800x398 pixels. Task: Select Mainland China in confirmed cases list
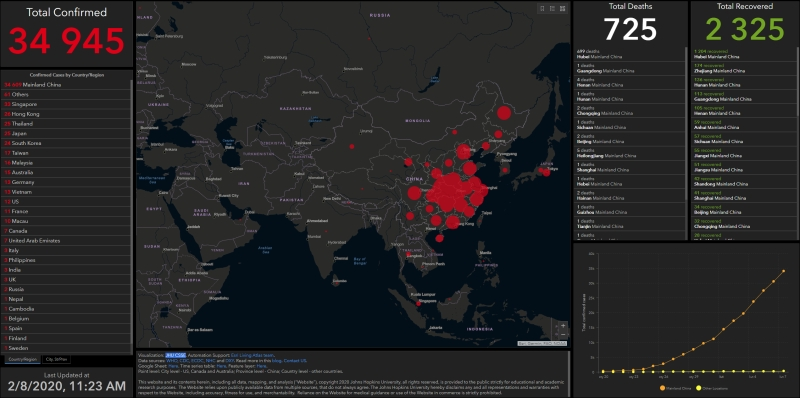pos(66,85)
